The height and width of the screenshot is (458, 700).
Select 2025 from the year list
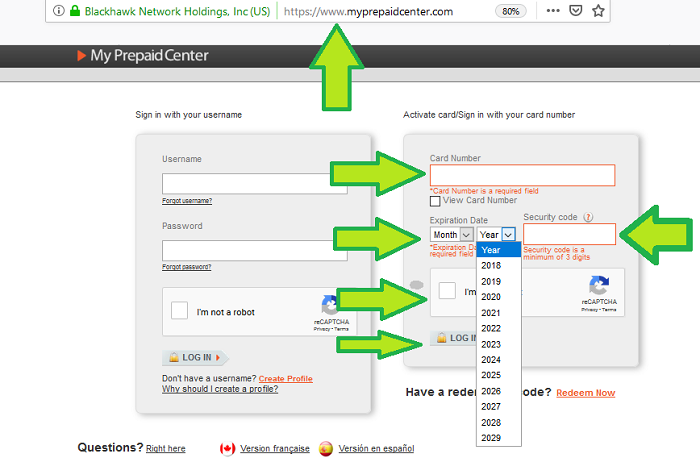point(499,375)
